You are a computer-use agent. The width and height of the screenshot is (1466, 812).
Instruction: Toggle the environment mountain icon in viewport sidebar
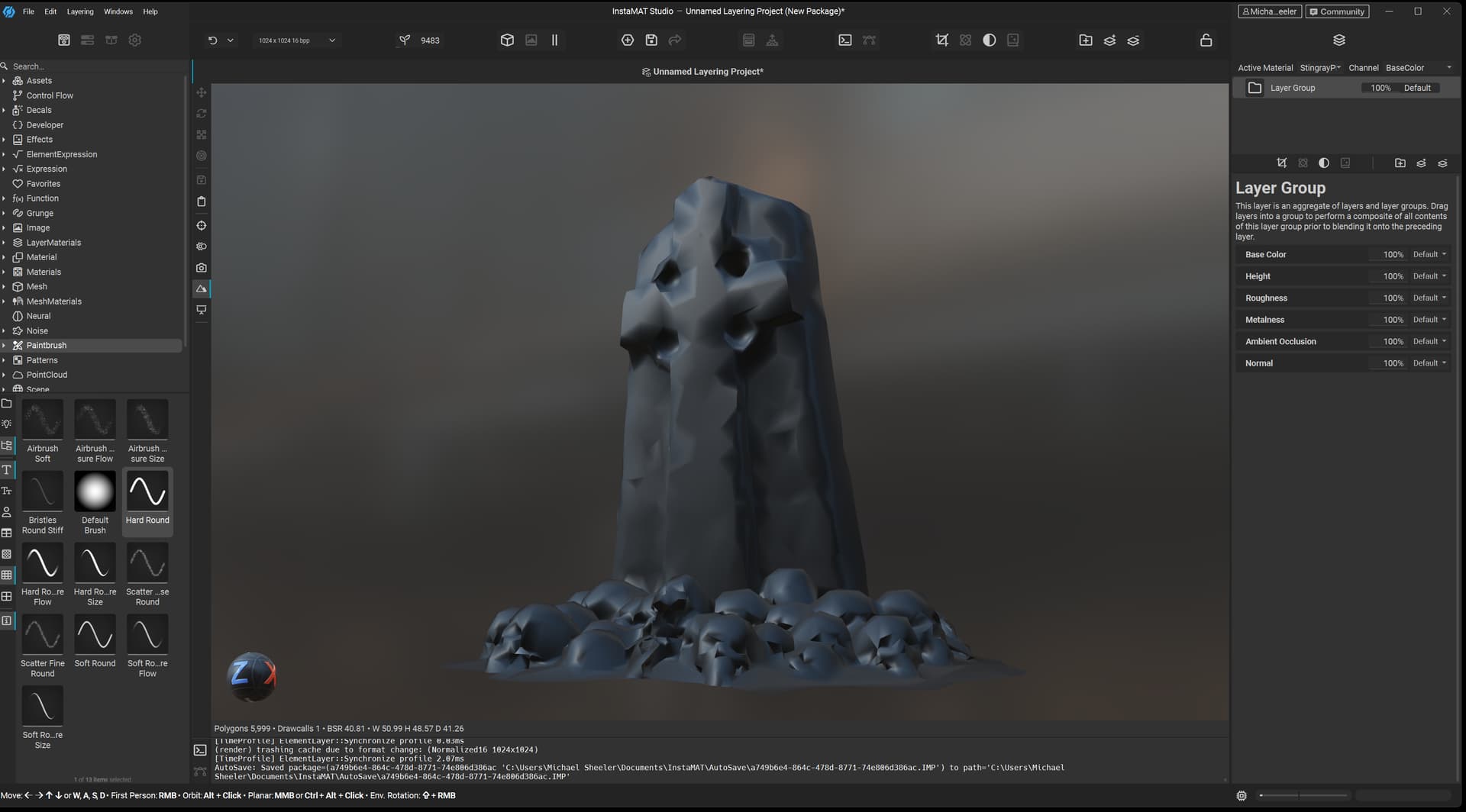coord(202,288)
